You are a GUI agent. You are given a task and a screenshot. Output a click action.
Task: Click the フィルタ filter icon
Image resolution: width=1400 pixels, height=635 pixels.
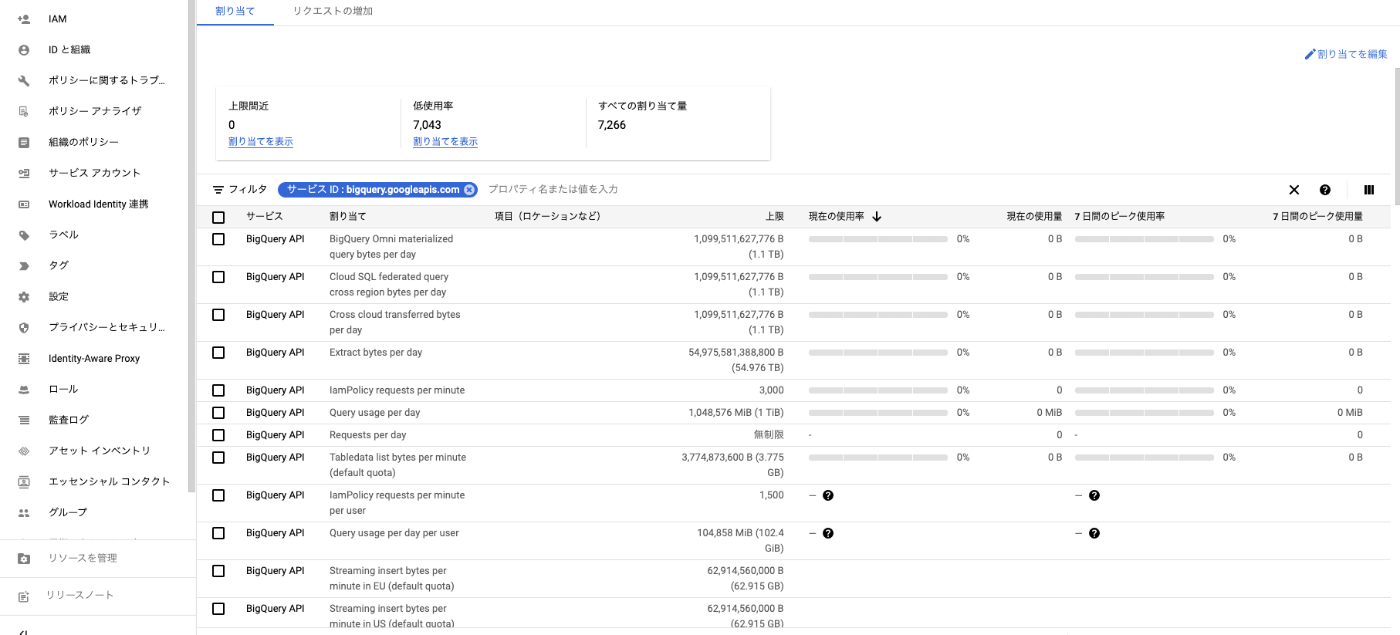click(218, 189)
